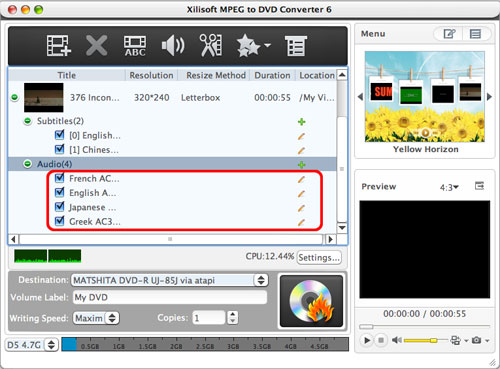Screen dimensions: 500x369
Task: Click the Burn disc button
Action: pyautogui.click(x=311, y=301)
